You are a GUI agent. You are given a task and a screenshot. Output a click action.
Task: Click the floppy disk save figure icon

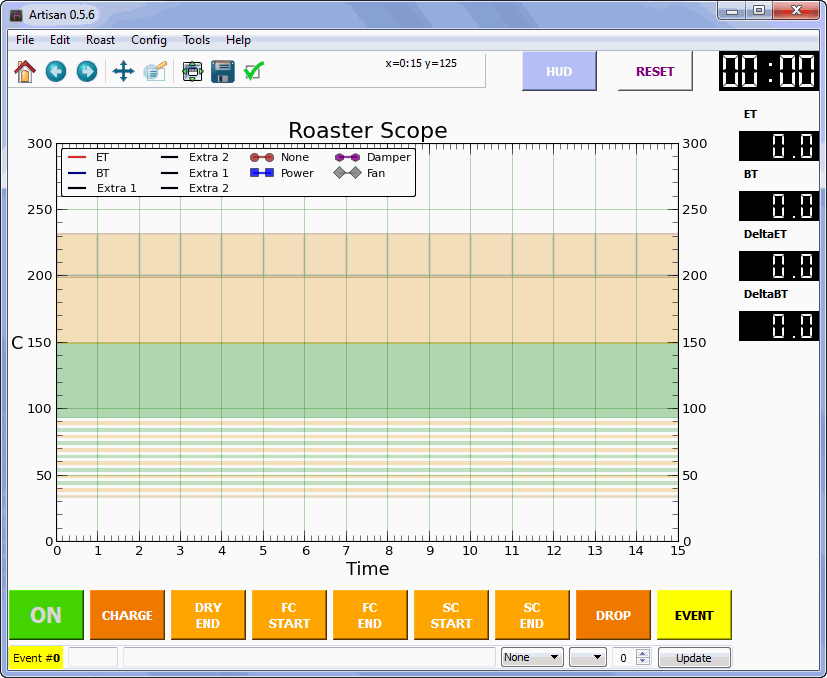tap(222, 71)
